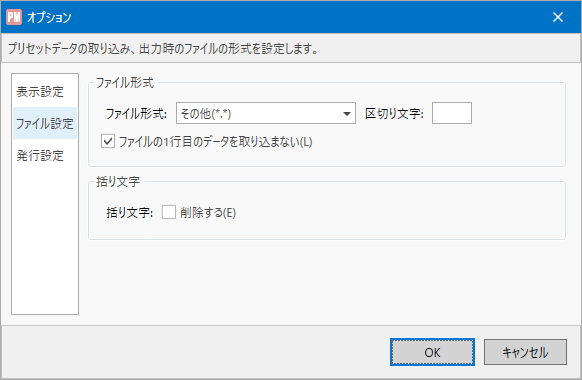Click the PM application icon in title bar
The image size is (582, 380).
[x=14, y=17]
